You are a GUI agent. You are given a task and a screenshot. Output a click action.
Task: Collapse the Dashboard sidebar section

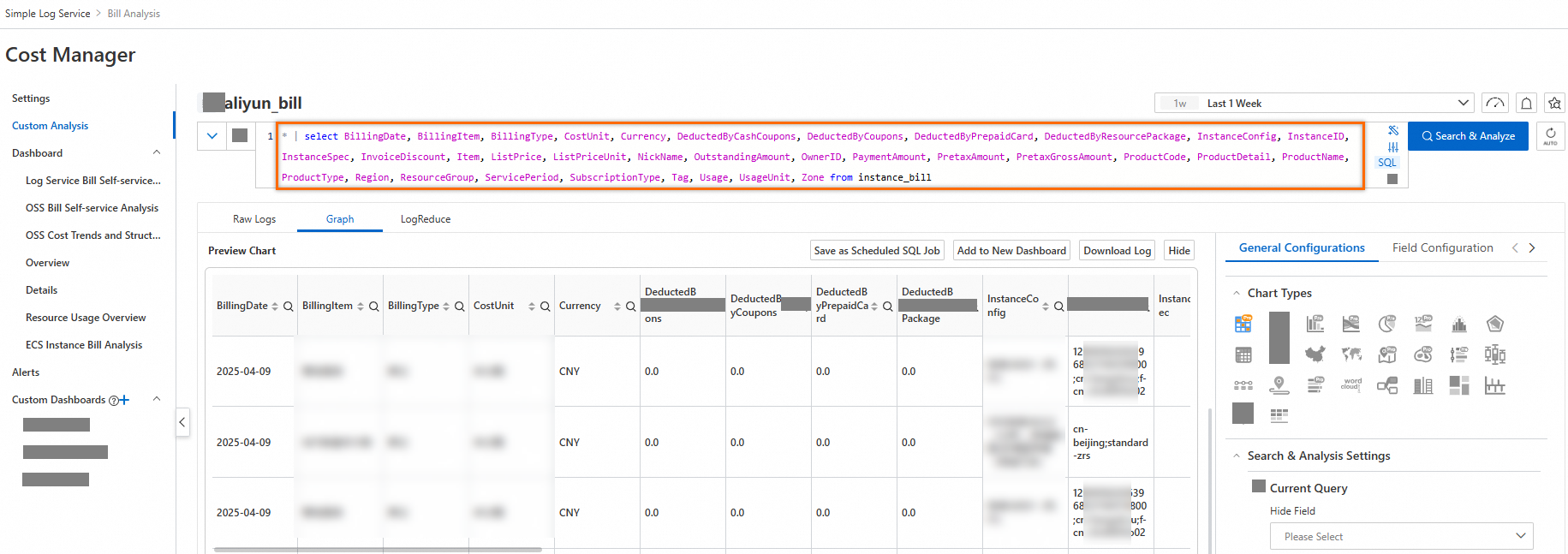[157, 153]
